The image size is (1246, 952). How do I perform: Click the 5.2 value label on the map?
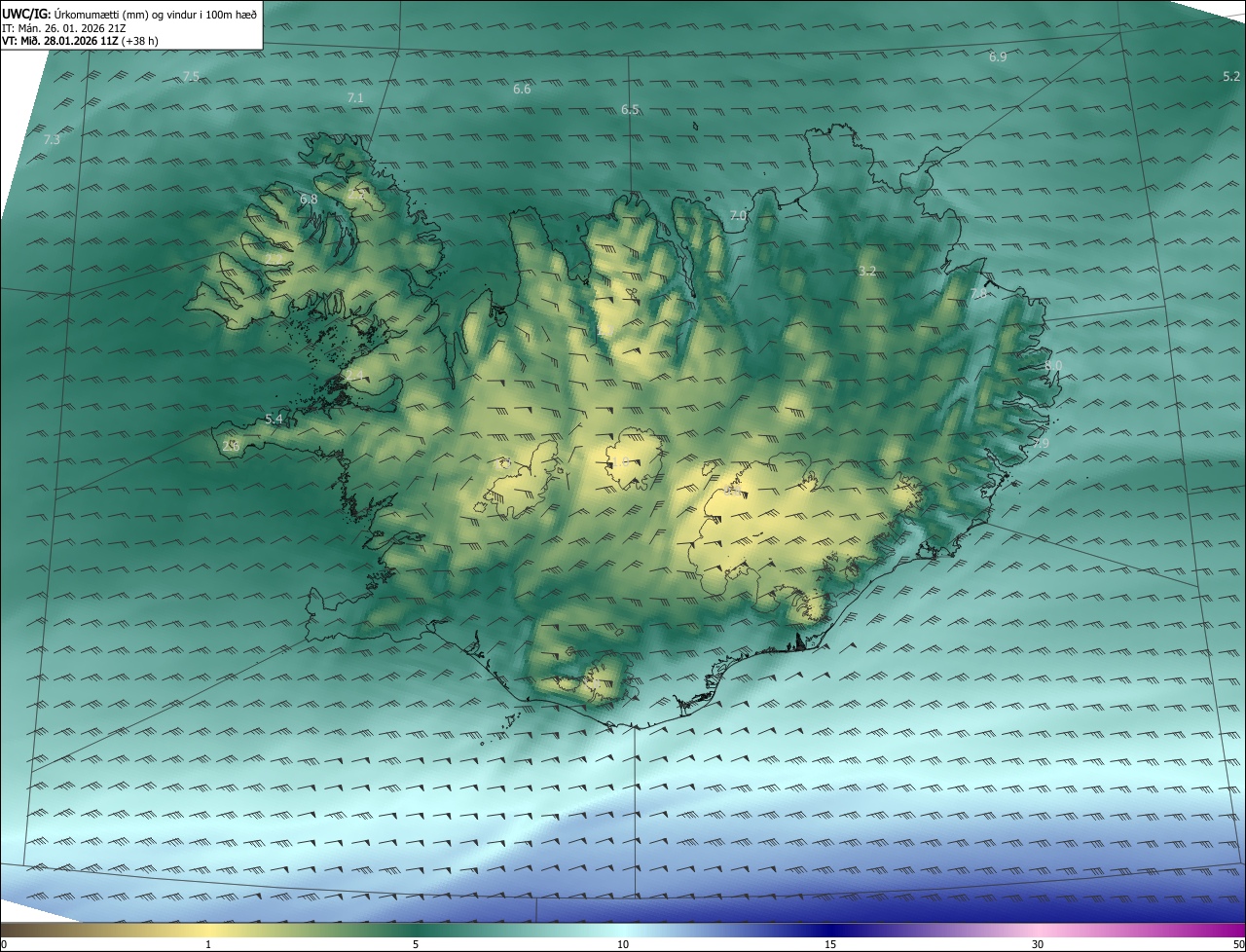[1231, 76]
